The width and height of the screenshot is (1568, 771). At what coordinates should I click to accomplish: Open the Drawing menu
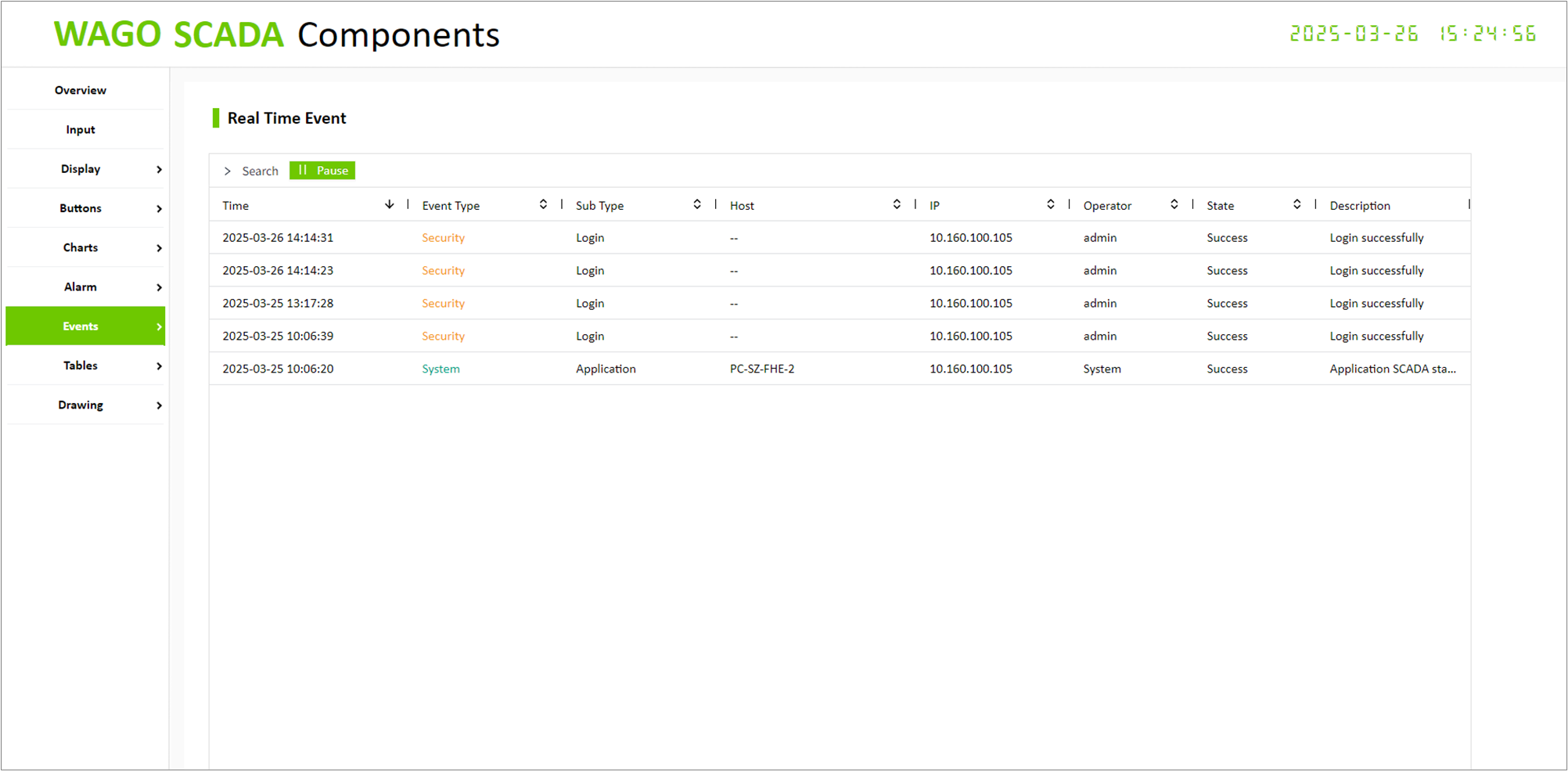tap(81, 405)
